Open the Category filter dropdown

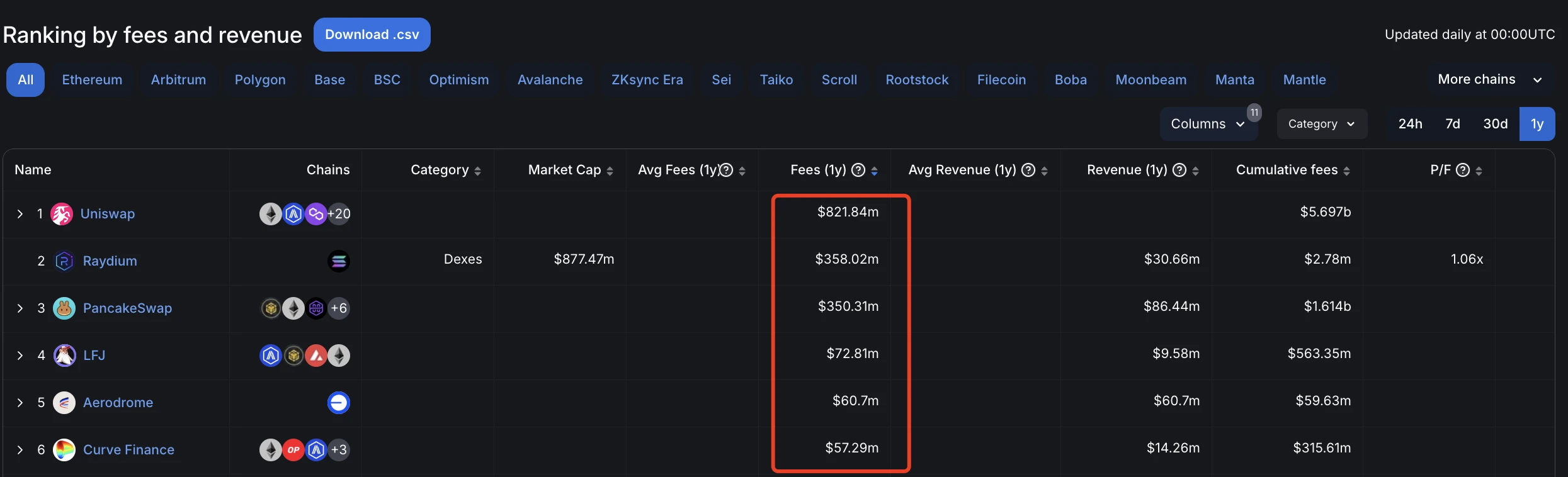[x=1321, y=124]
